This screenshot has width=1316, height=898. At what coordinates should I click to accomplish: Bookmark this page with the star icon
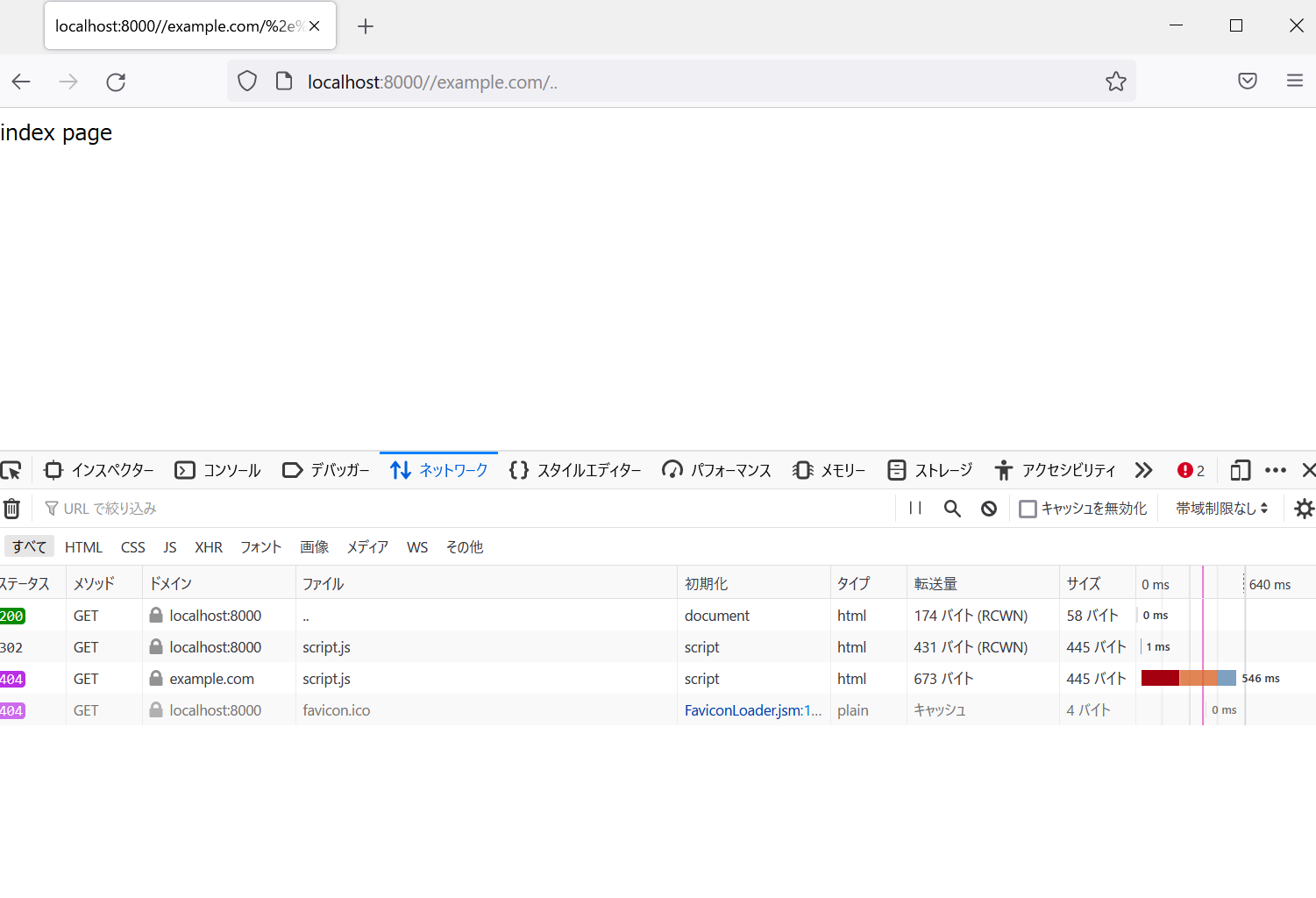(x=1115, y=82)
